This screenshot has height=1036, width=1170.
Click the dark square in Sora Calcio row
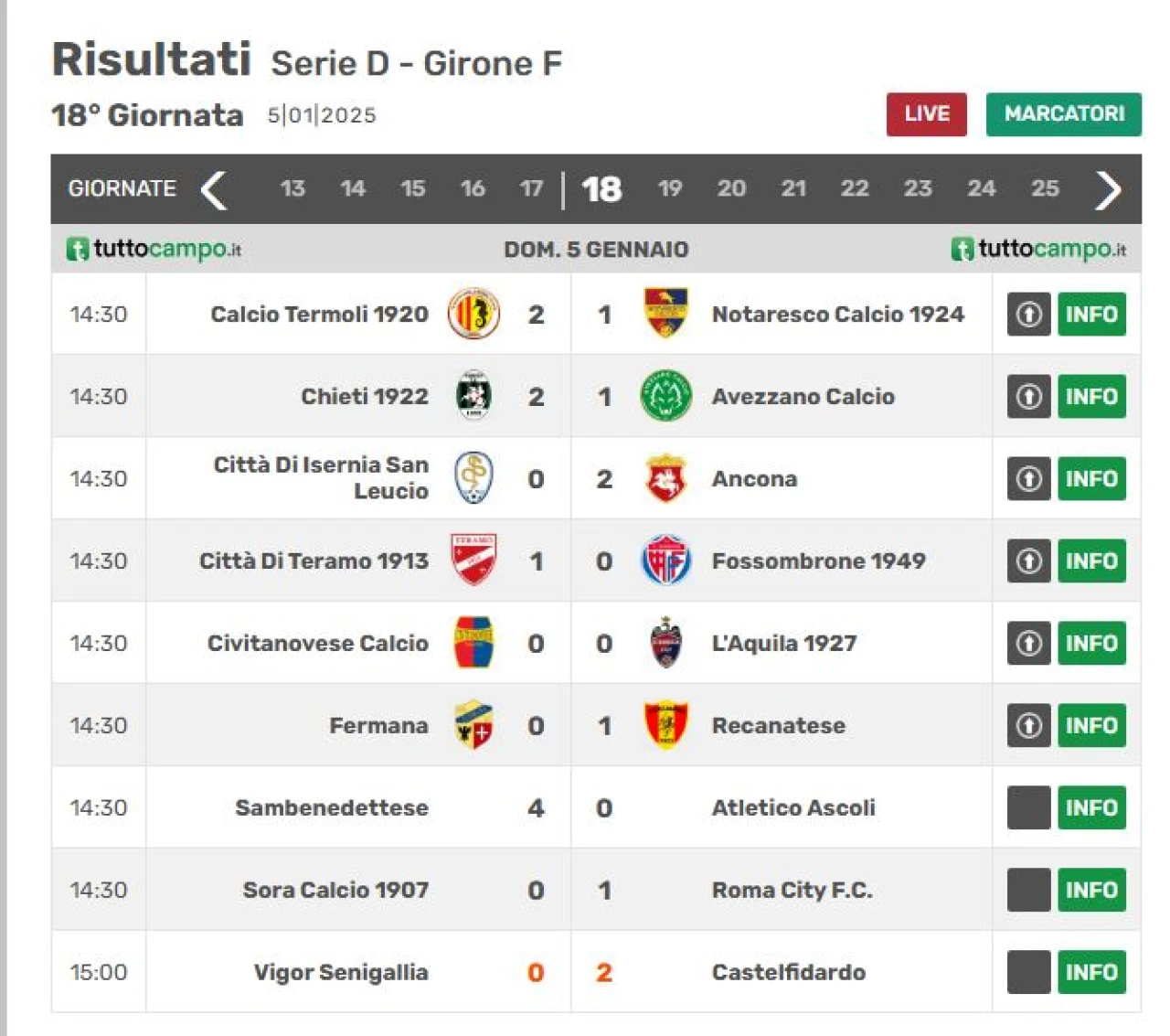click(x=1028, y=890)
